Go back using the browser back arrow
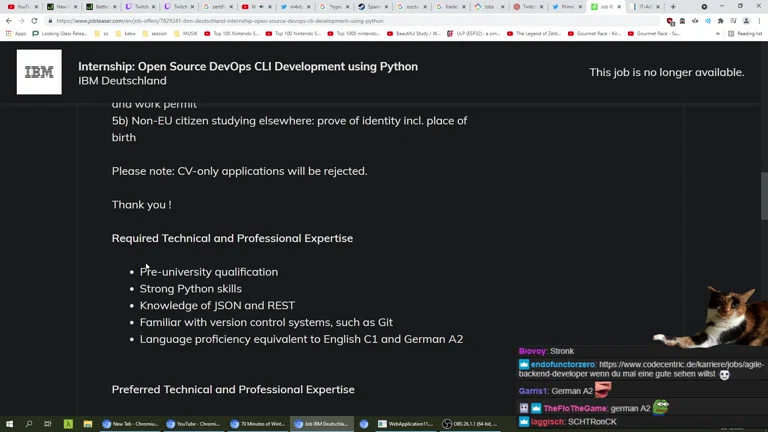This screenshot has height=432, width=768. click(9, 21)
